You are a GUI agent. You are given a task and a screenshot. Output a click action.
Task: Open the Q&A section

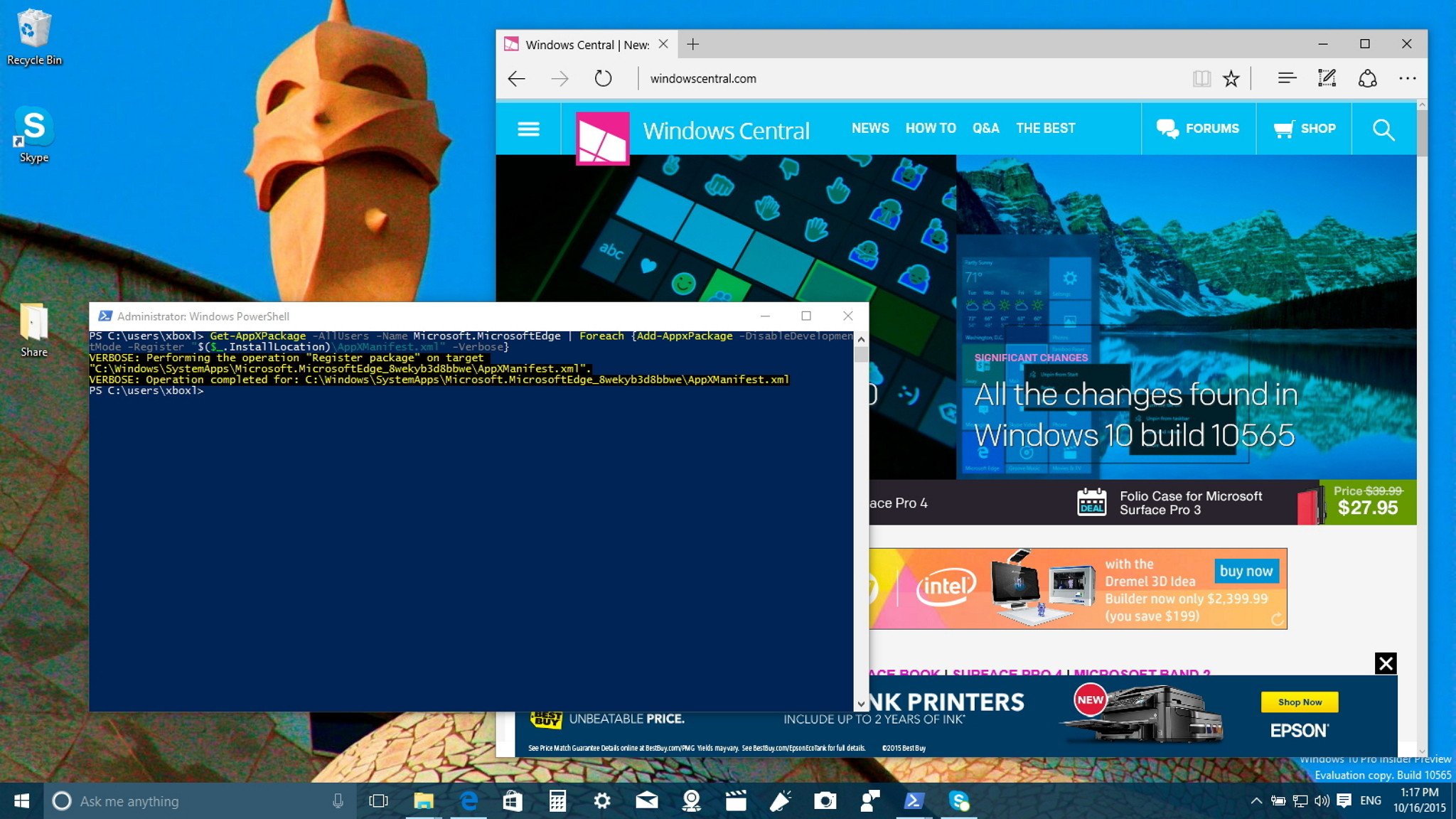[x=986, y=128]
